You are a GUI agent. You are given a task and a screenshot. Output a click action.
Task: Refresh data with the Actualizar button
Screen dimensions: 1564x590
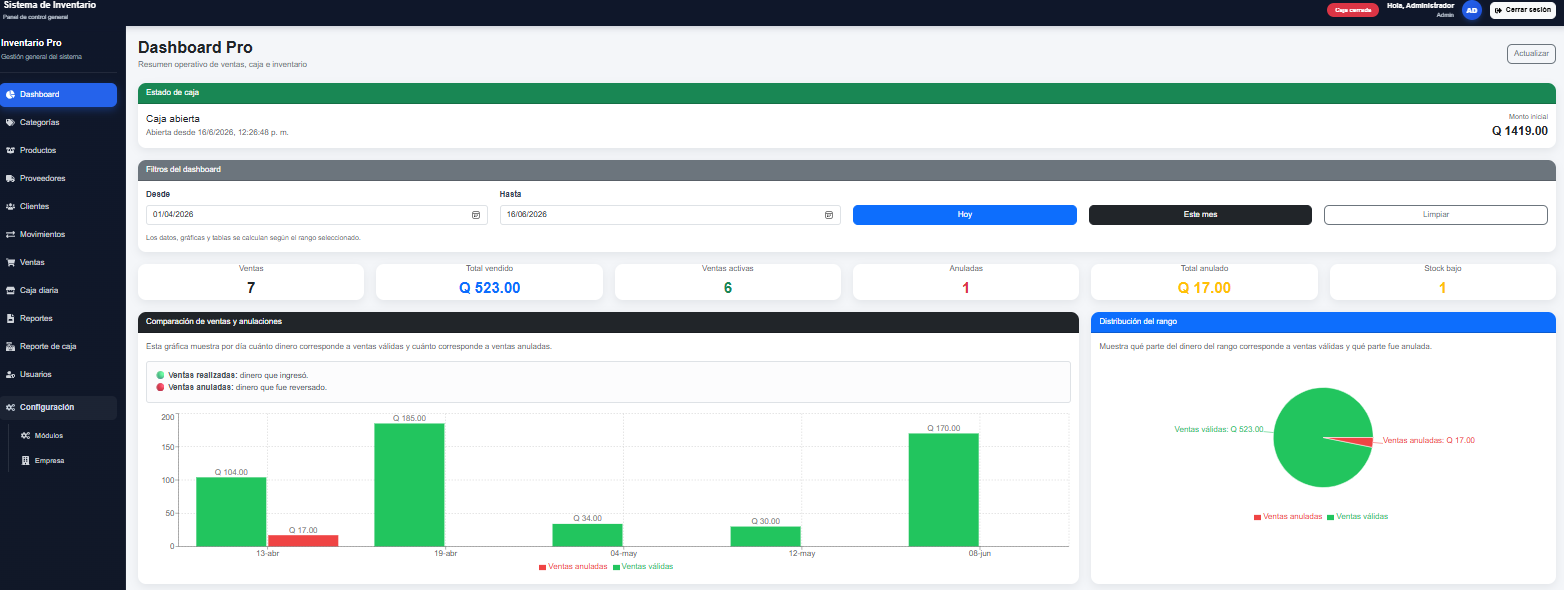pos(1531,54)
